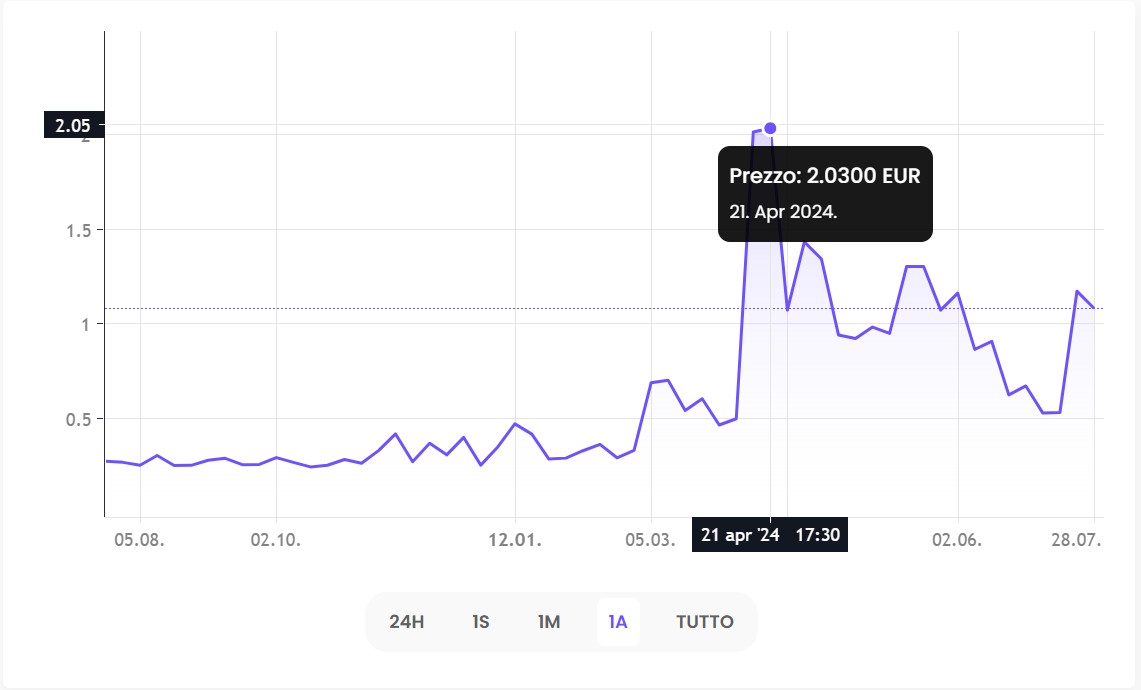Click the 28.07. date axis label
The height and width of the screenshot is (690, 1141).
tap(1078, 540)
